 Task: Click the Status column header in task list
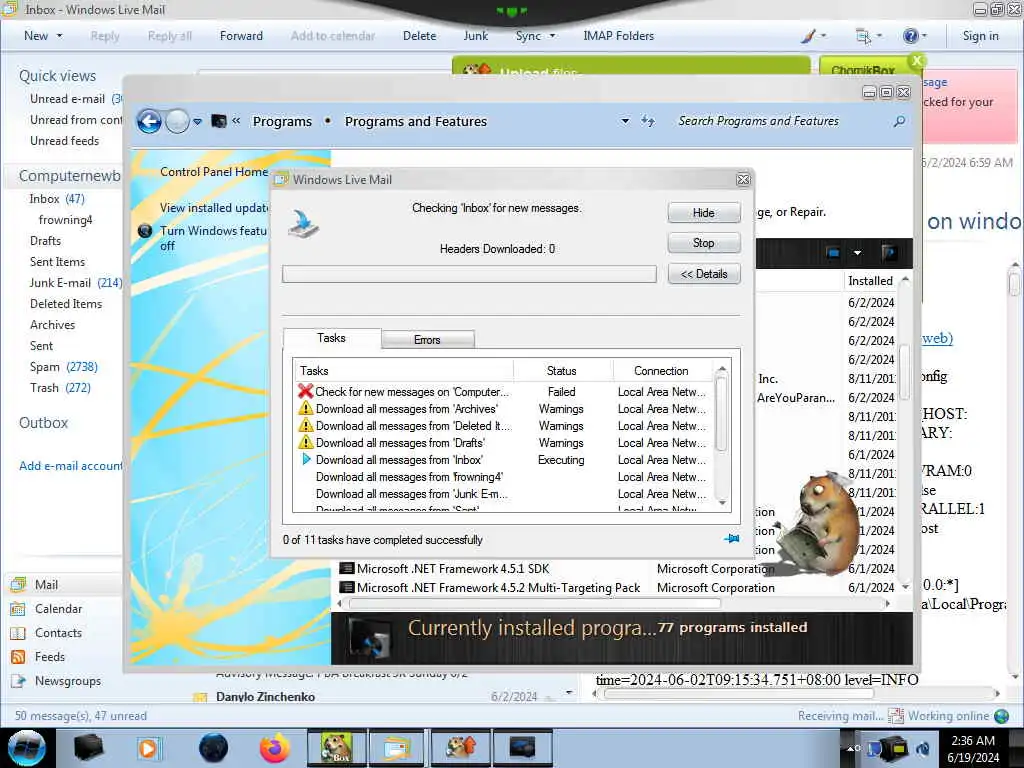tap(561, 371)
